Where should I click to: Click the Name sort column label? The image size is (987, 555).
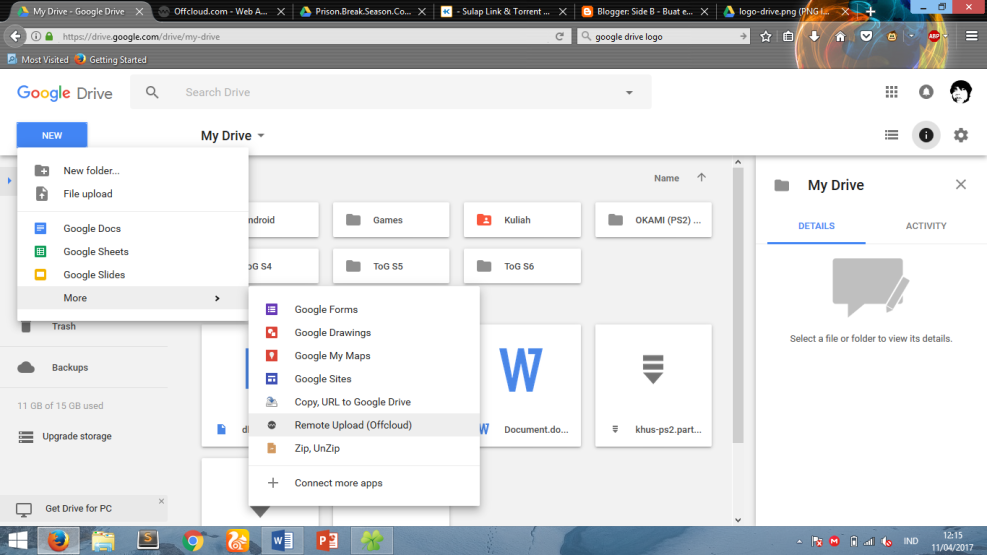click(666, 178)
